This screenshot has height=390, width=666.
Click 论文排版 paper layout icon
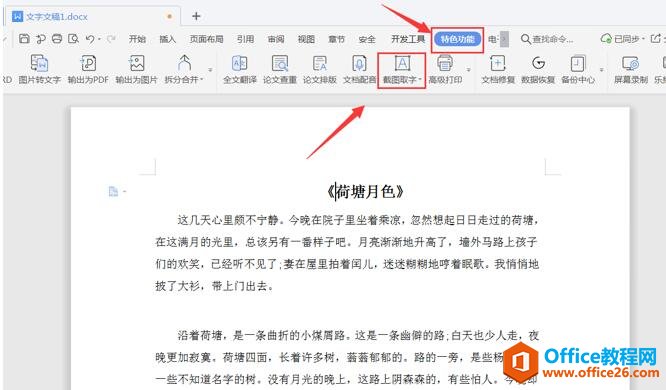coord(320,69)
